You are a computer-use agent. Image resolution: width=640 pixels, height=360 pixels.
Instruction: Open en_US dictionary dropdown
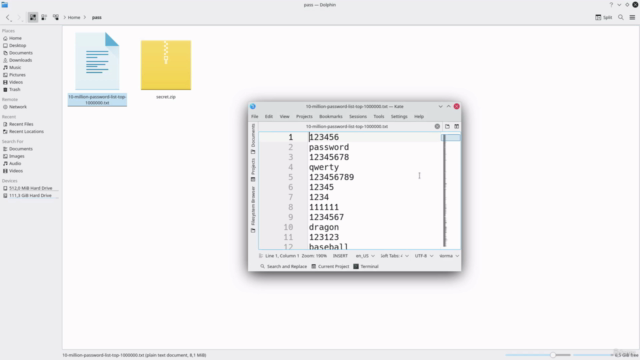364,256
